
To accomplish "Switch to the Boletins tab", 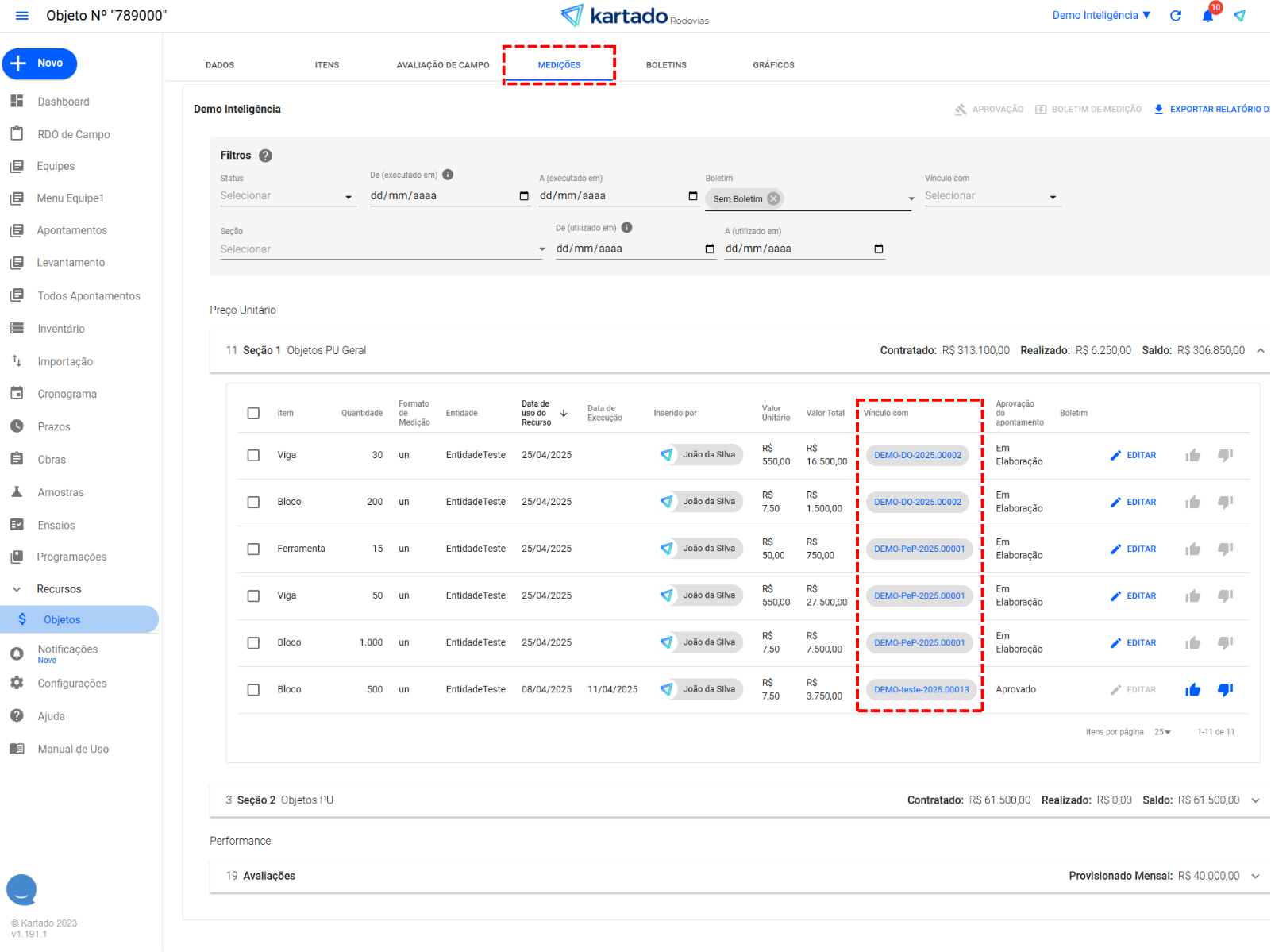I will pyautogui.click(x=666, y=65).
